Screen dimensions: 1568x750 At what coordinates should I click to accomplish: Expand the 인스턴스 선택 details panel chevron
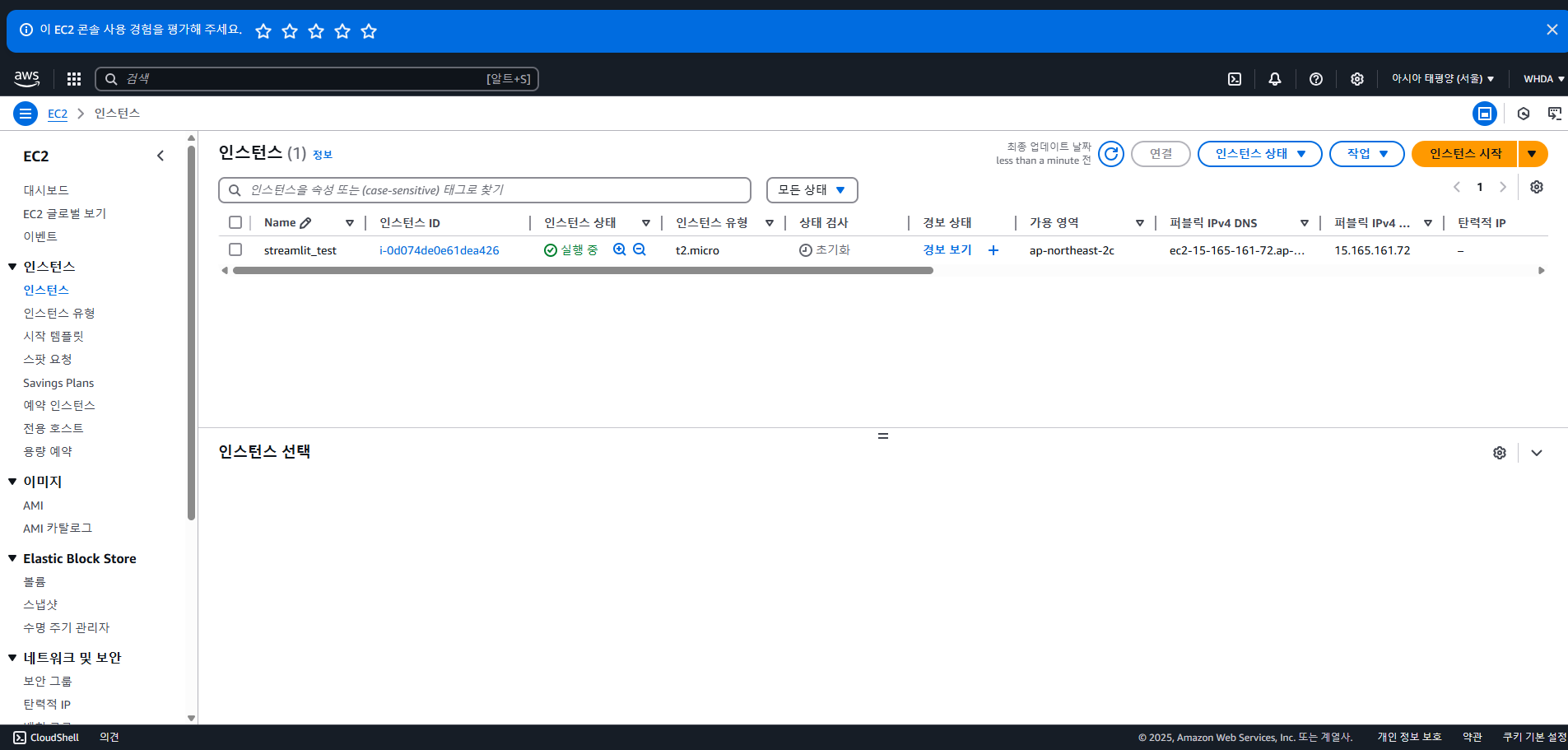point(1537,453)
